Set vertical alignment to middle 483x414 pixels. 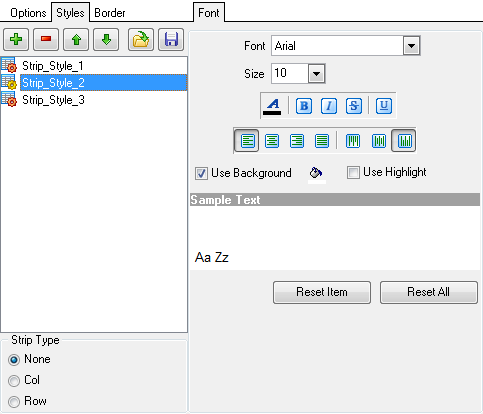coord(379,141)
